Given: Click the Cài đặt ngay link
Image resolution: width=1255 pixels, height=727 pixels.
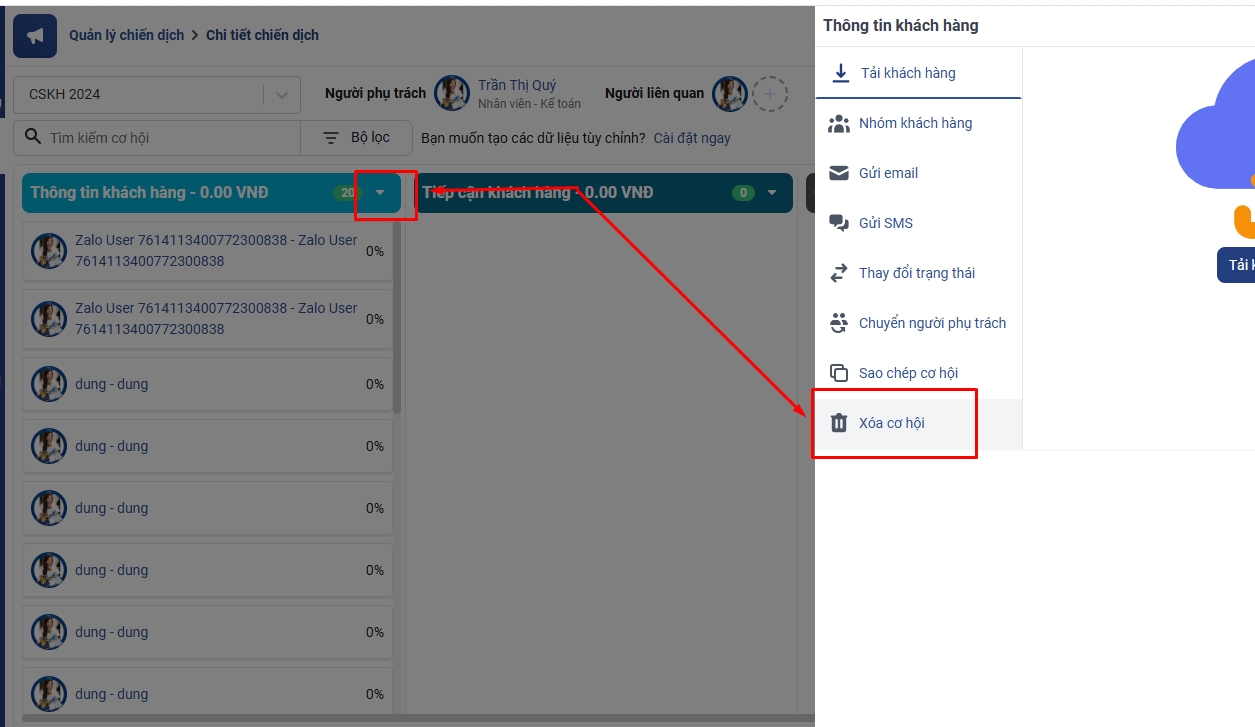Looking at the screenshot, I should (692, 138).
